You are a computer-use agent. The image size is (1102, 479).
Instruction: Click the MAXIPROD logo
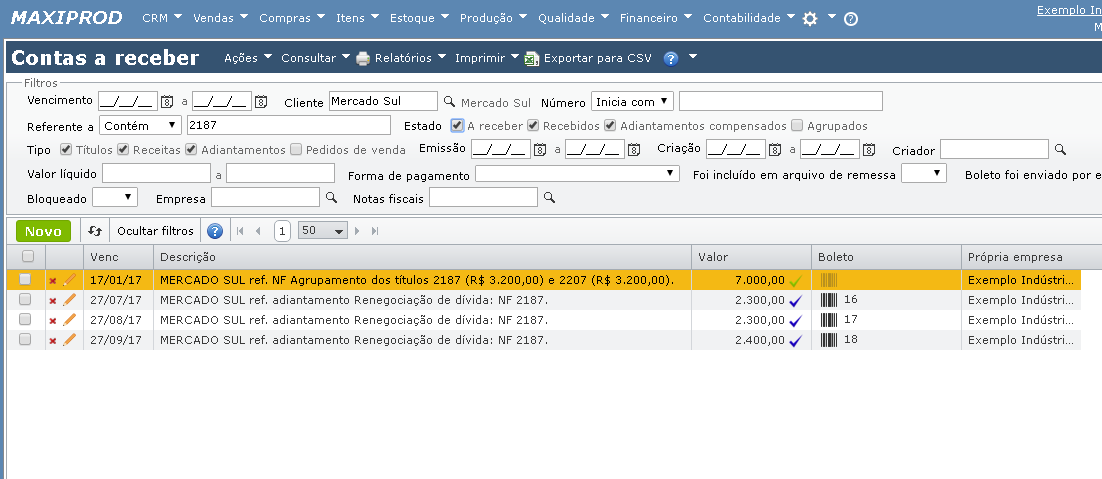[x=67, y=18]
